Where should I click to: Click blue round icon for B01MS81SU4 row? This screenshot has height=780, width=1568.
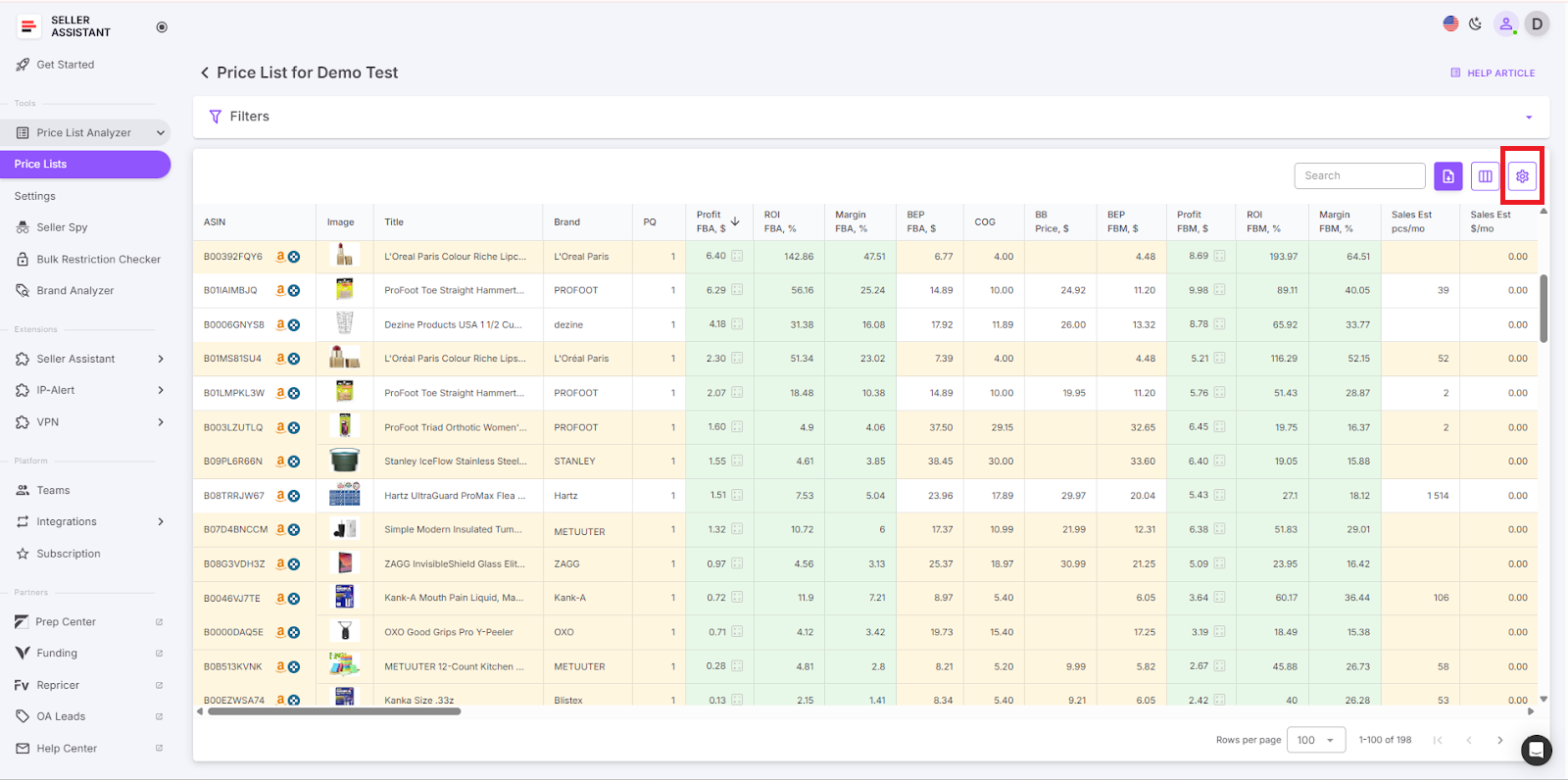coord(294,360)
